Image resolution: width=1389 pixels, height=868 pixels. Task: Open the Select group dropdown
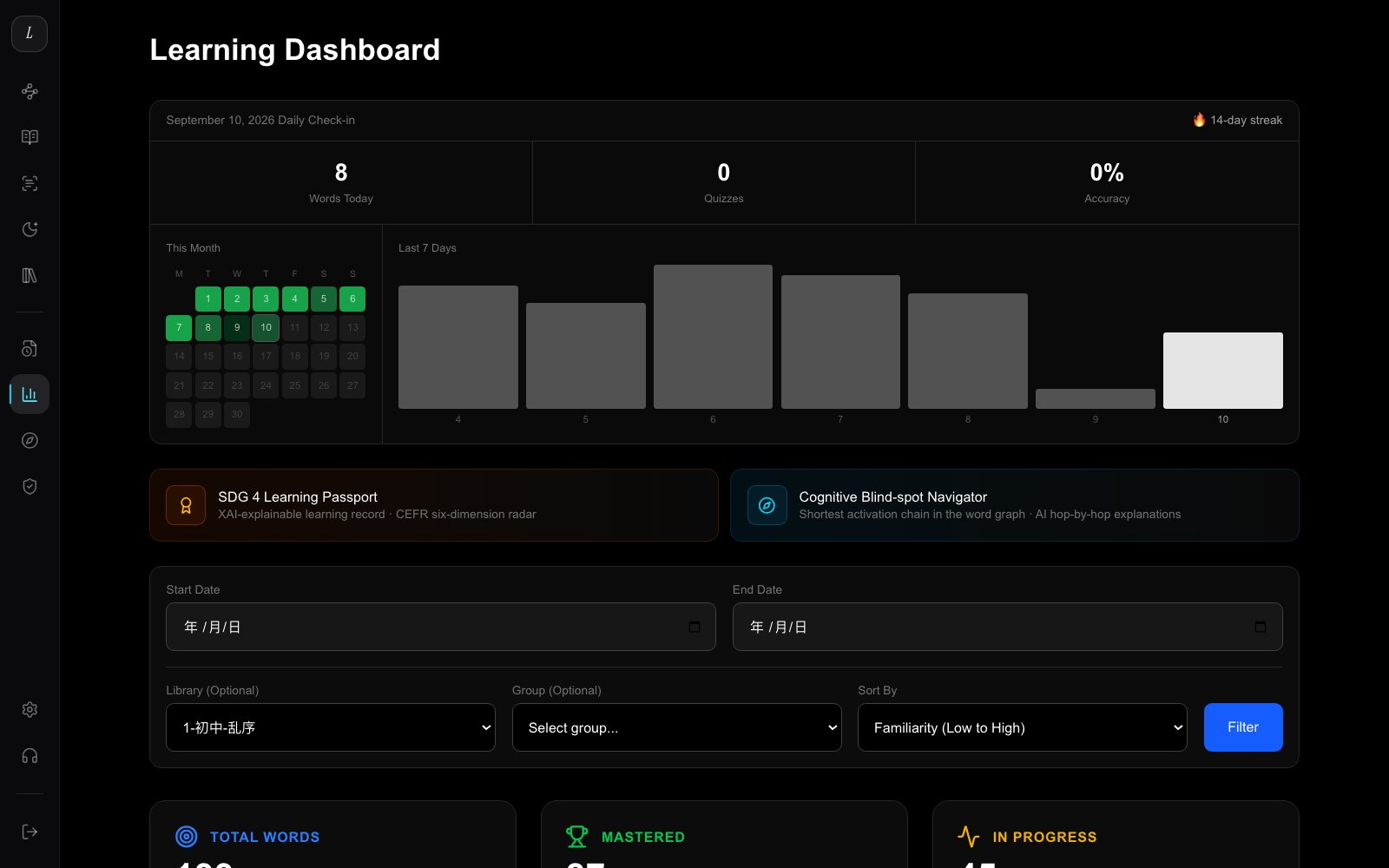676,727
